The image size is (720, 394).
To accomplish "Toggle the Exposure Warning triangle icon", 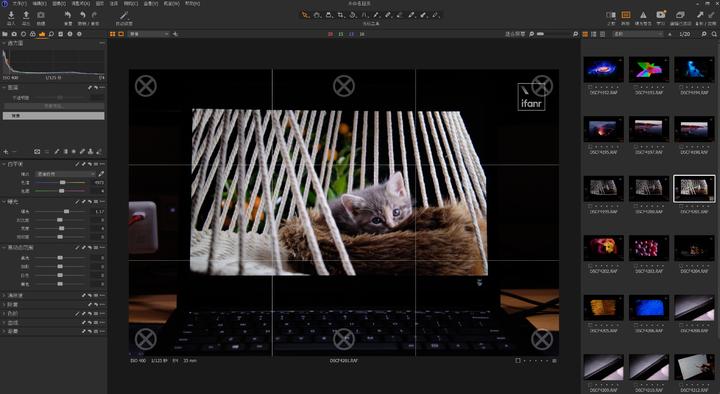I will pos(643,15).
